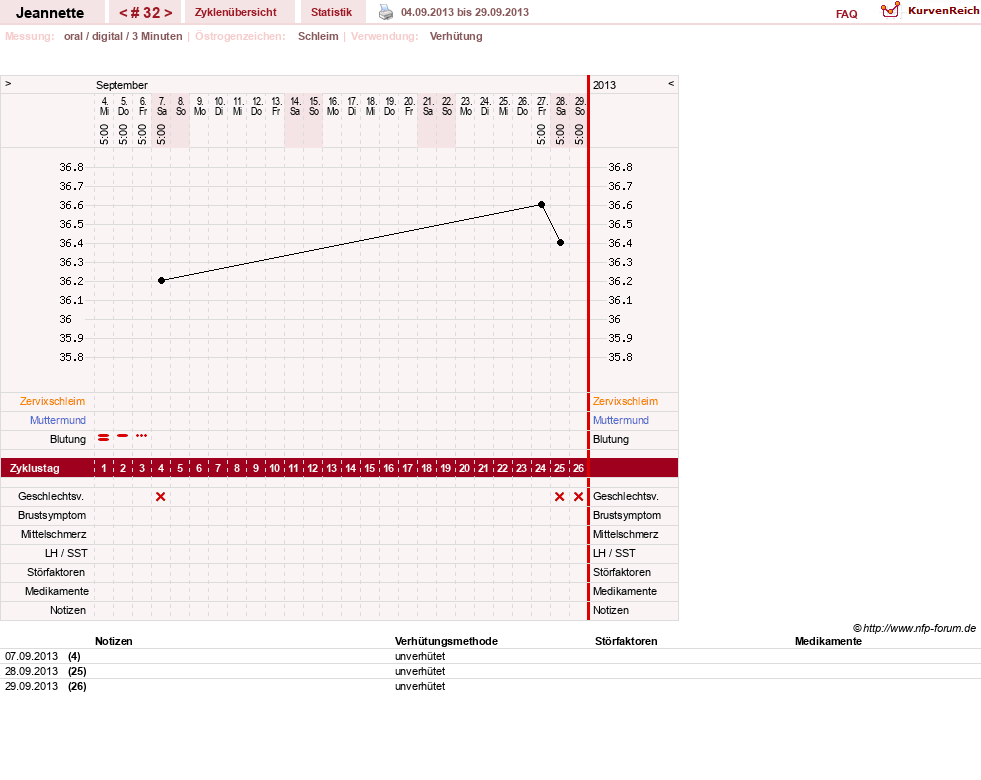This screenshot has height=780, width=981.
Task: Click the left Notizen row label
Action: tap(68, 610)
